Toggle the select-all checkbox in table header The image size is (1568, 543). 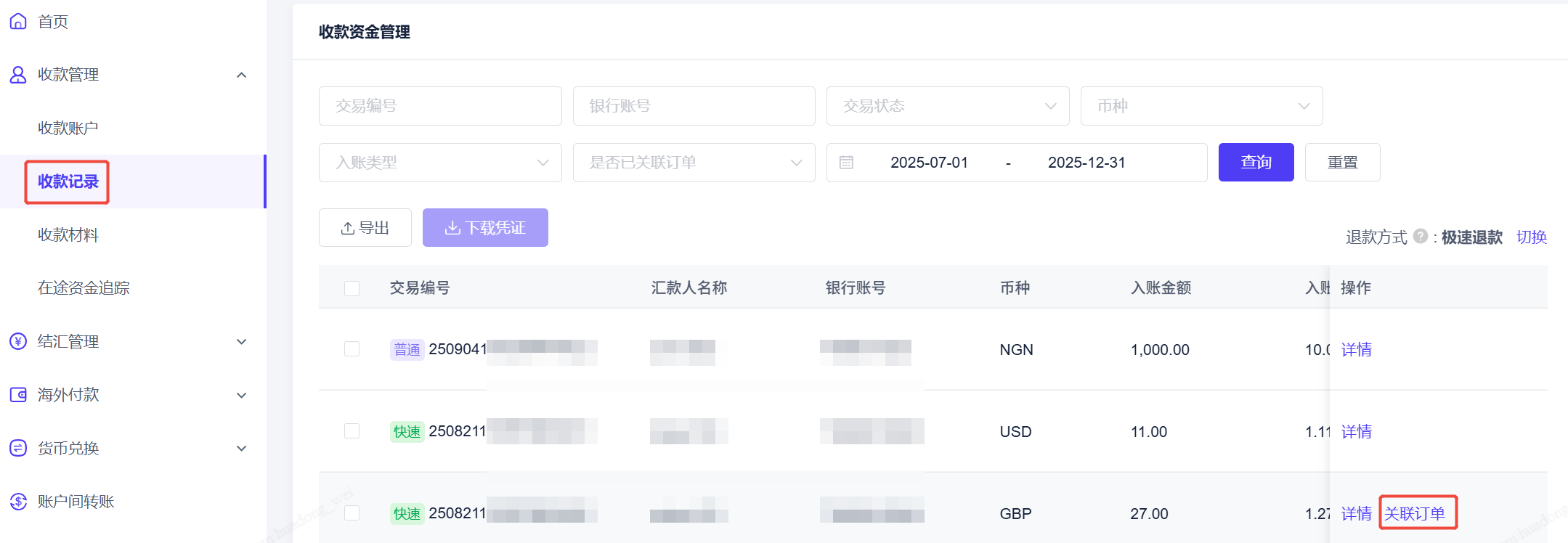pos(352,288)
